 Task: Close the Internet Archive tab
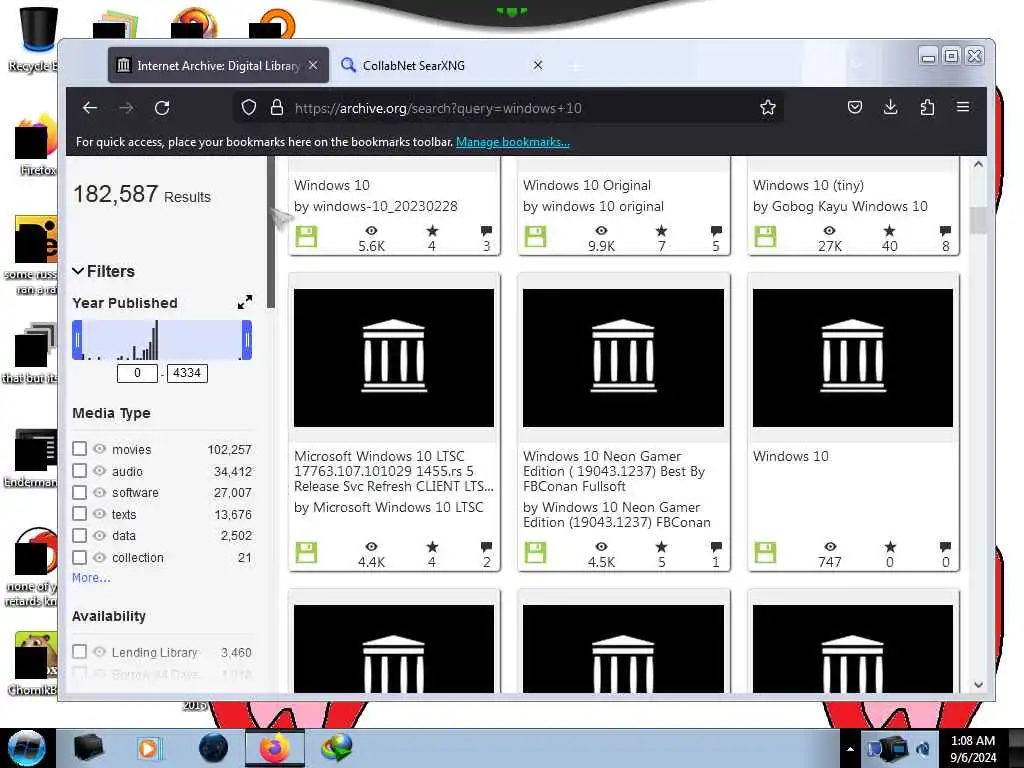pos(313,65)
